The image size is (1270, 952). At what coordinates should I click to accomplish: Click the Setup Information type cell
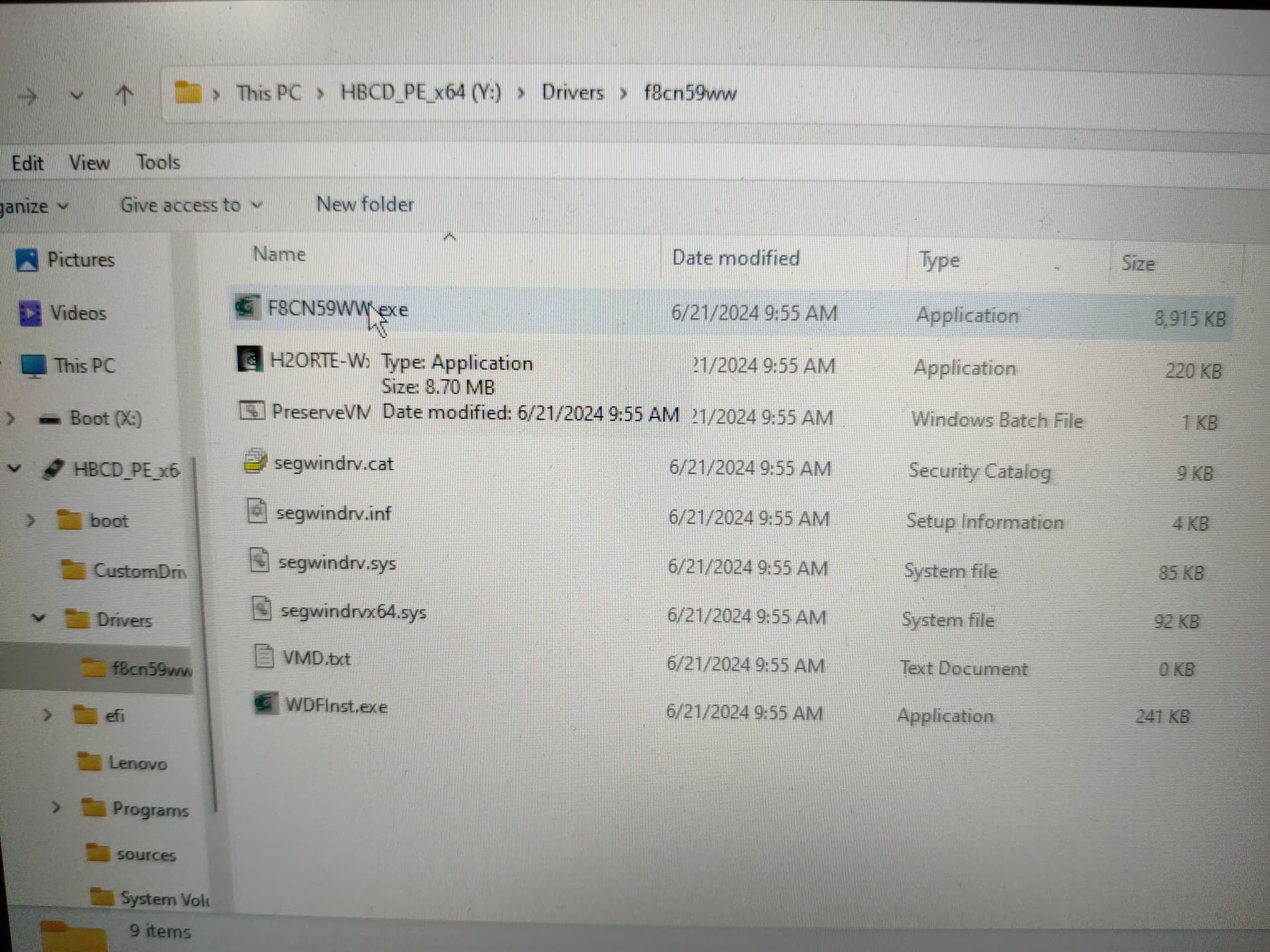coord(985,522)
